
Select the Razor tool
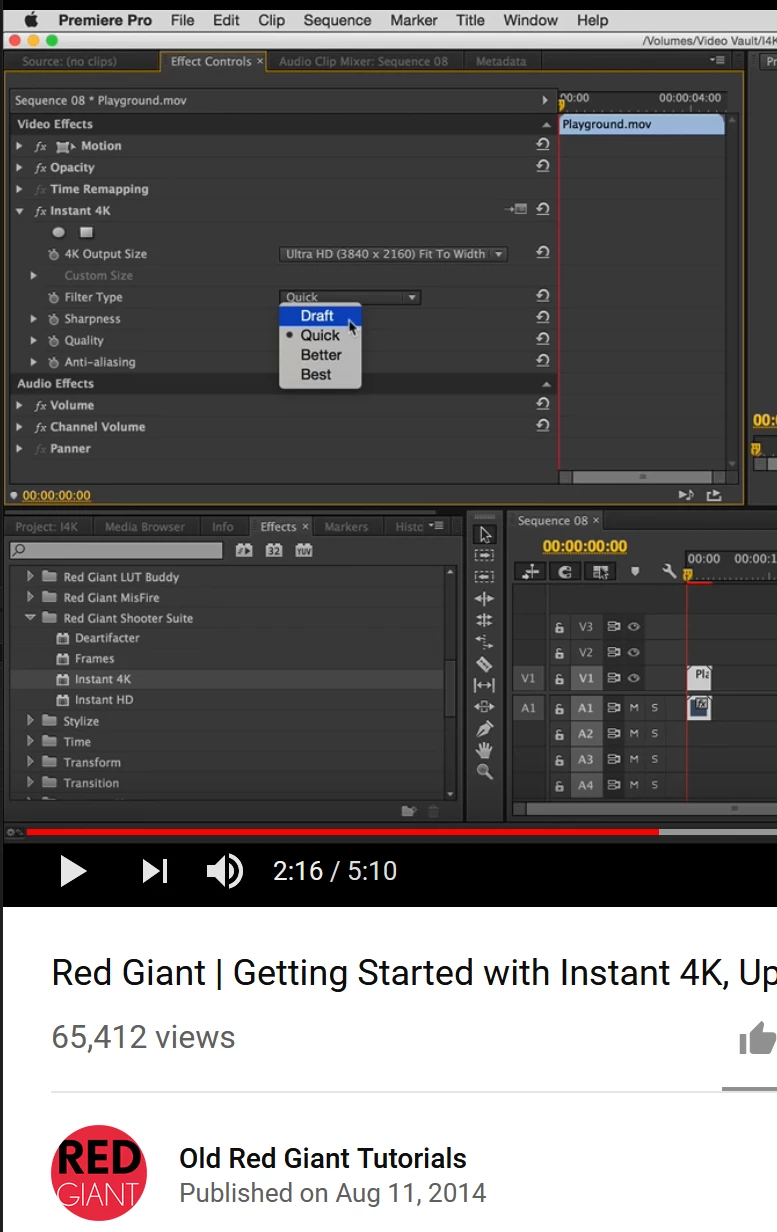tap(485, 664)
